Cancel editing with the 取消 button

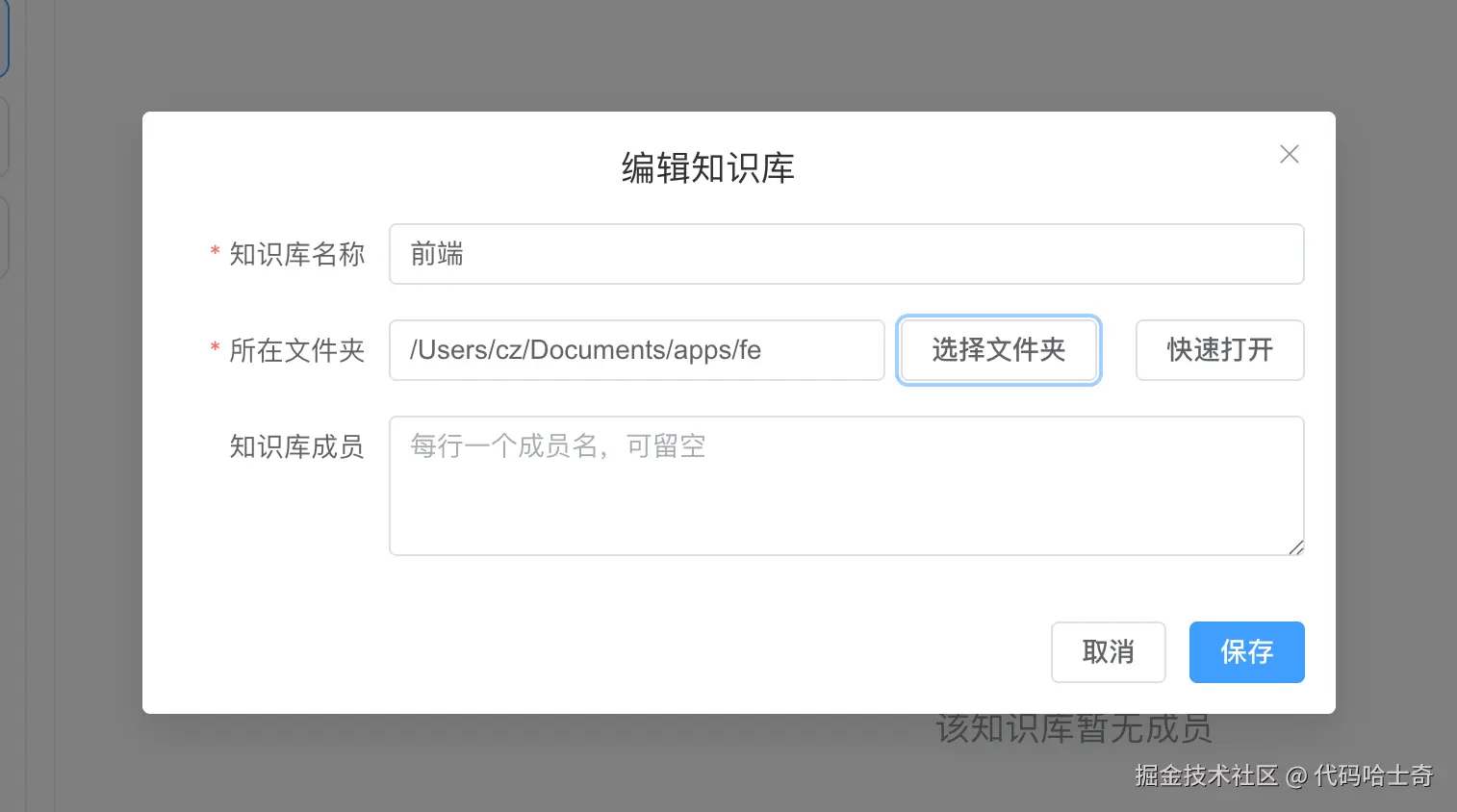pos(1108,652)
